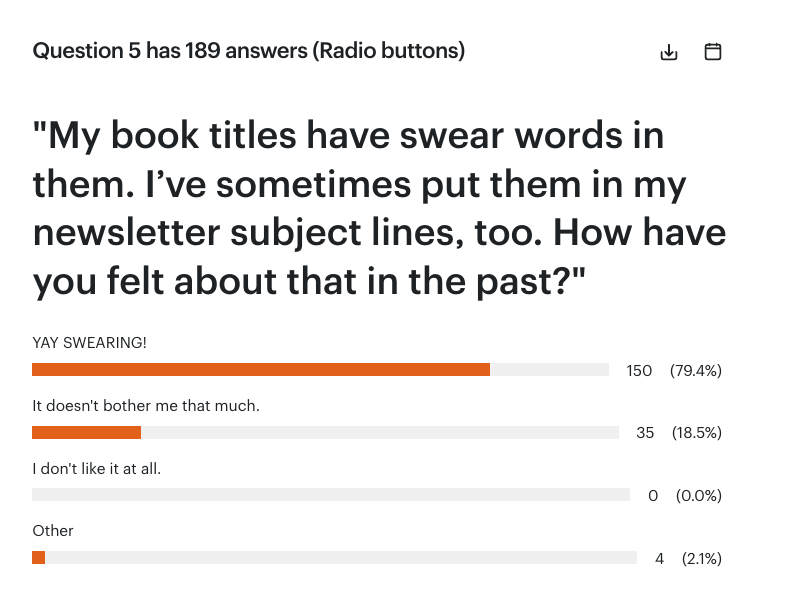
Task: Click the download results icon
Action: tap(669, 52)
